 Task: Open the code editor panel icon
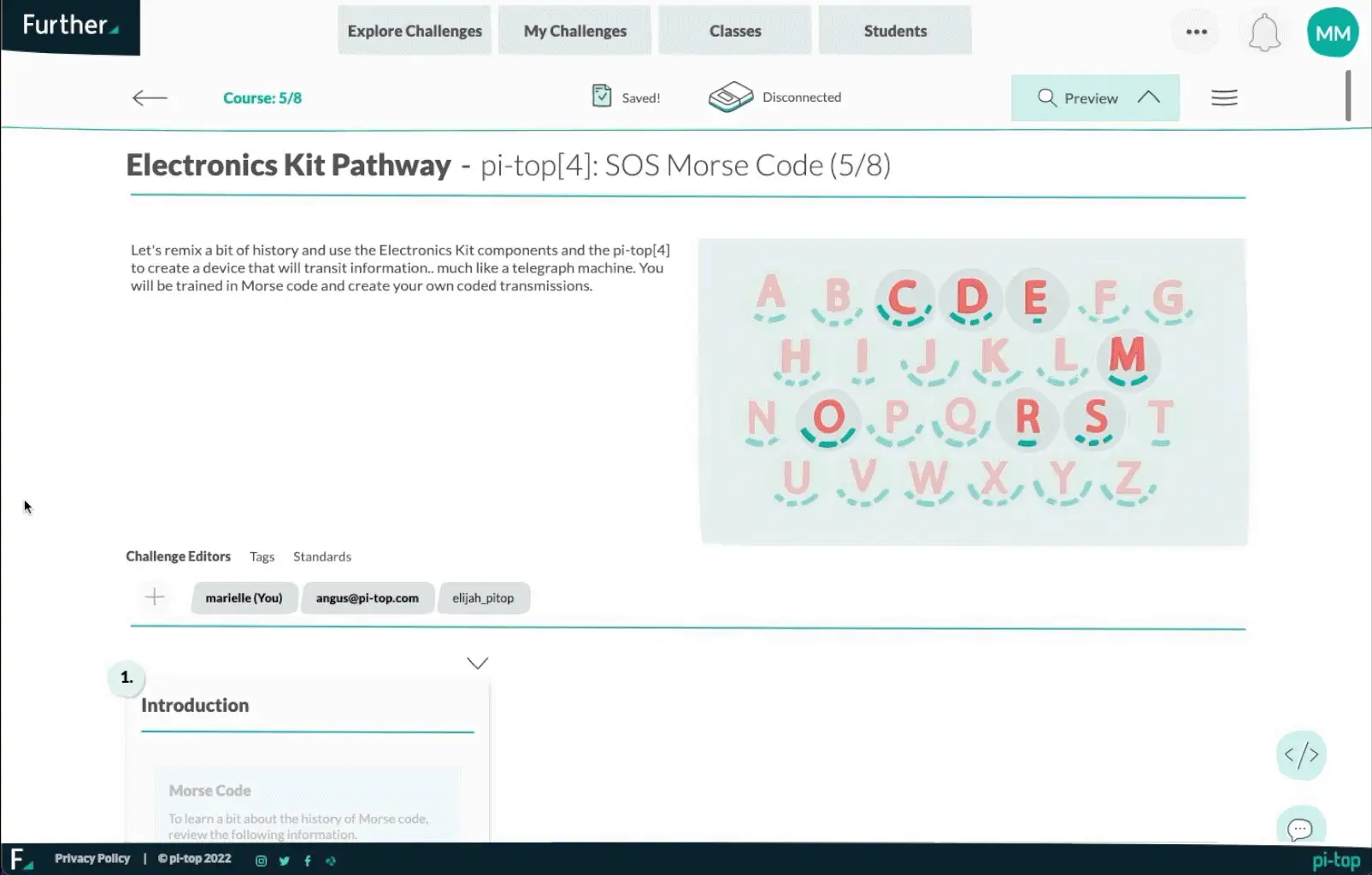[x=1300, y=755]
